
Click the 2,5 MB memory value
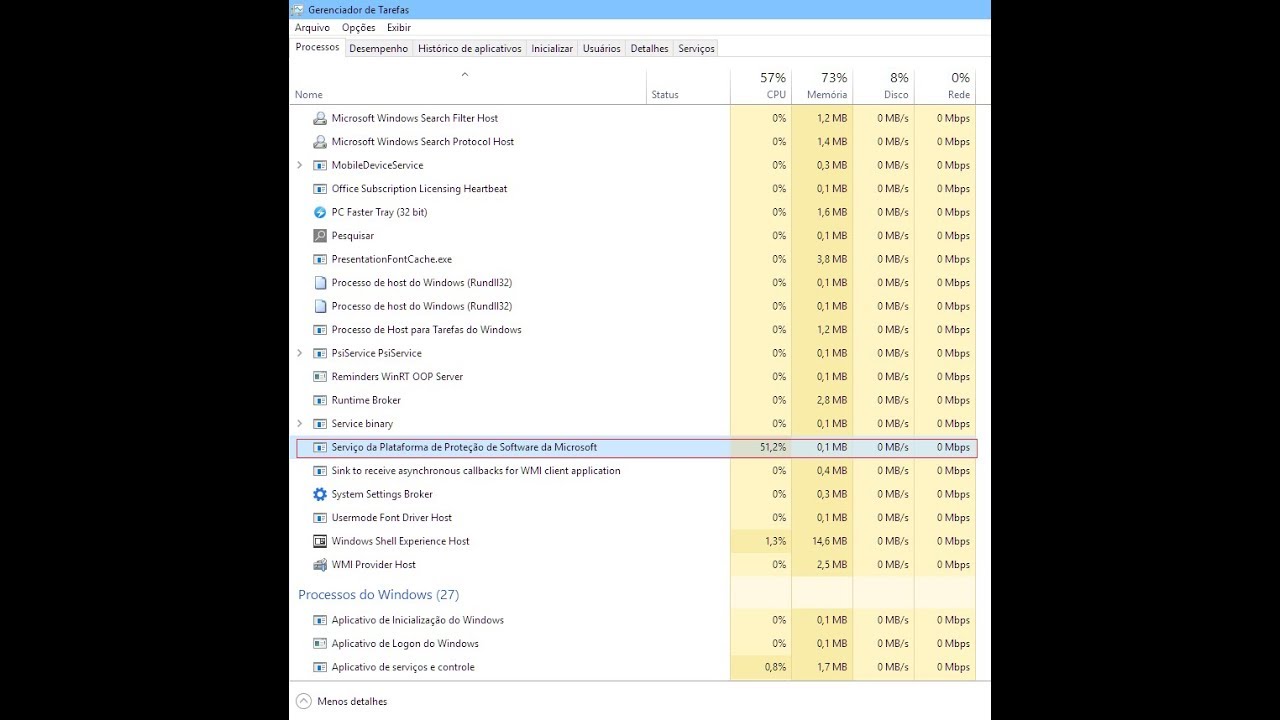click(833, 565)
